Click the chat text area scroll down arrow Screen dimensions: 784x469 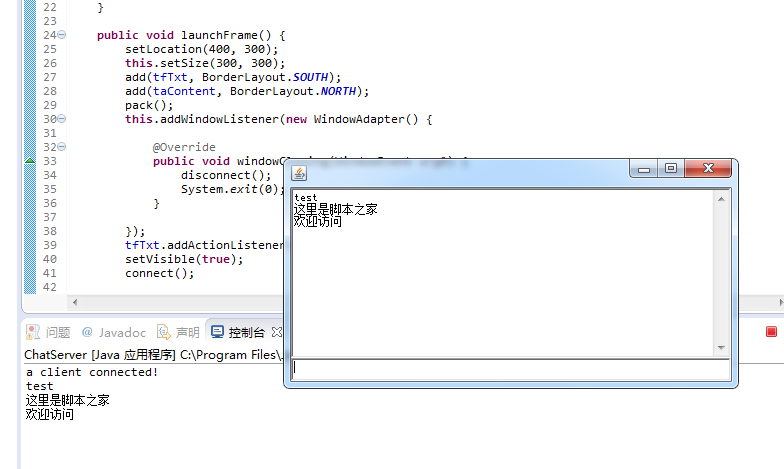[721, 348]
